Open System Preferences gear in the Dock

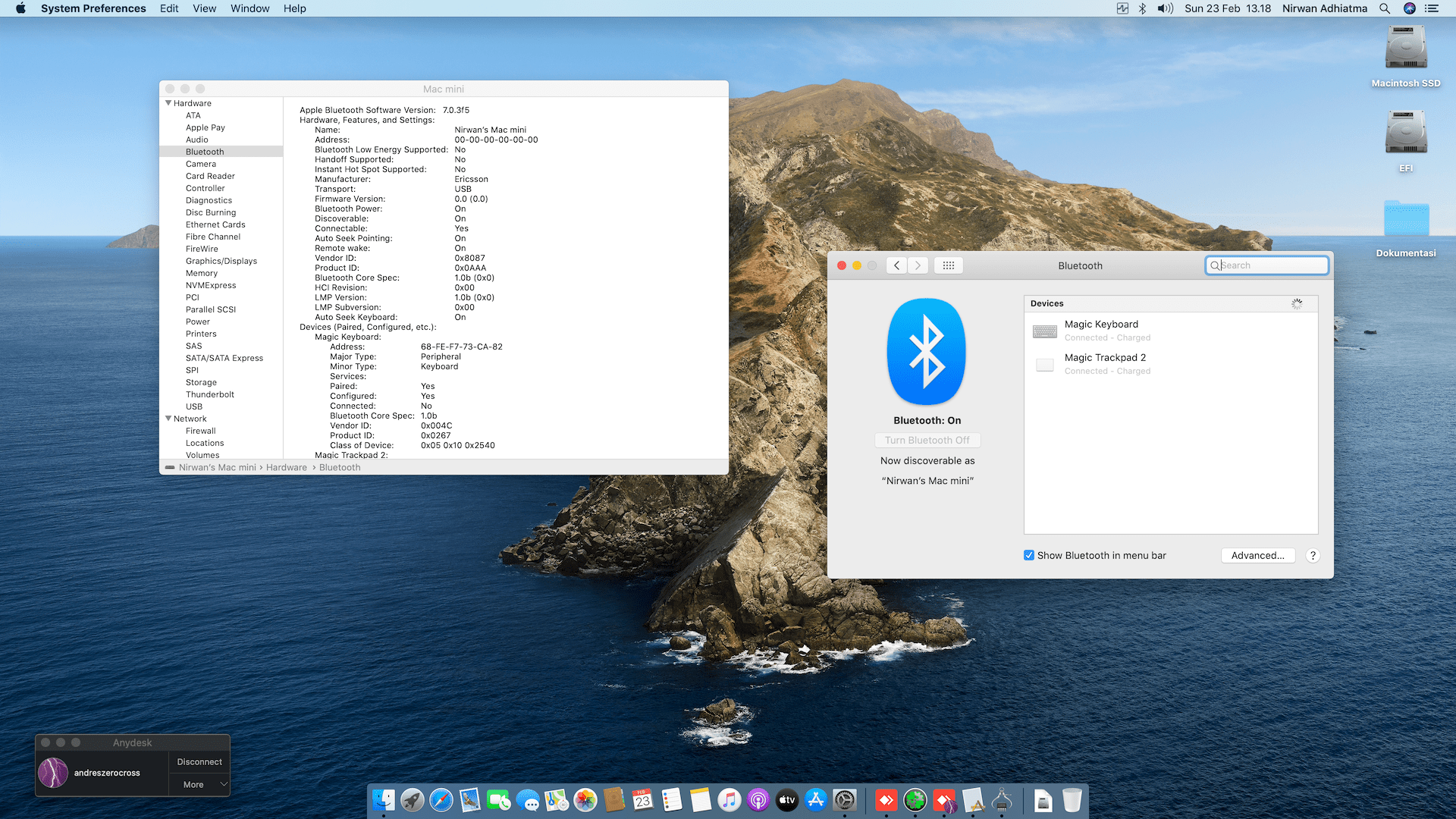845,800
